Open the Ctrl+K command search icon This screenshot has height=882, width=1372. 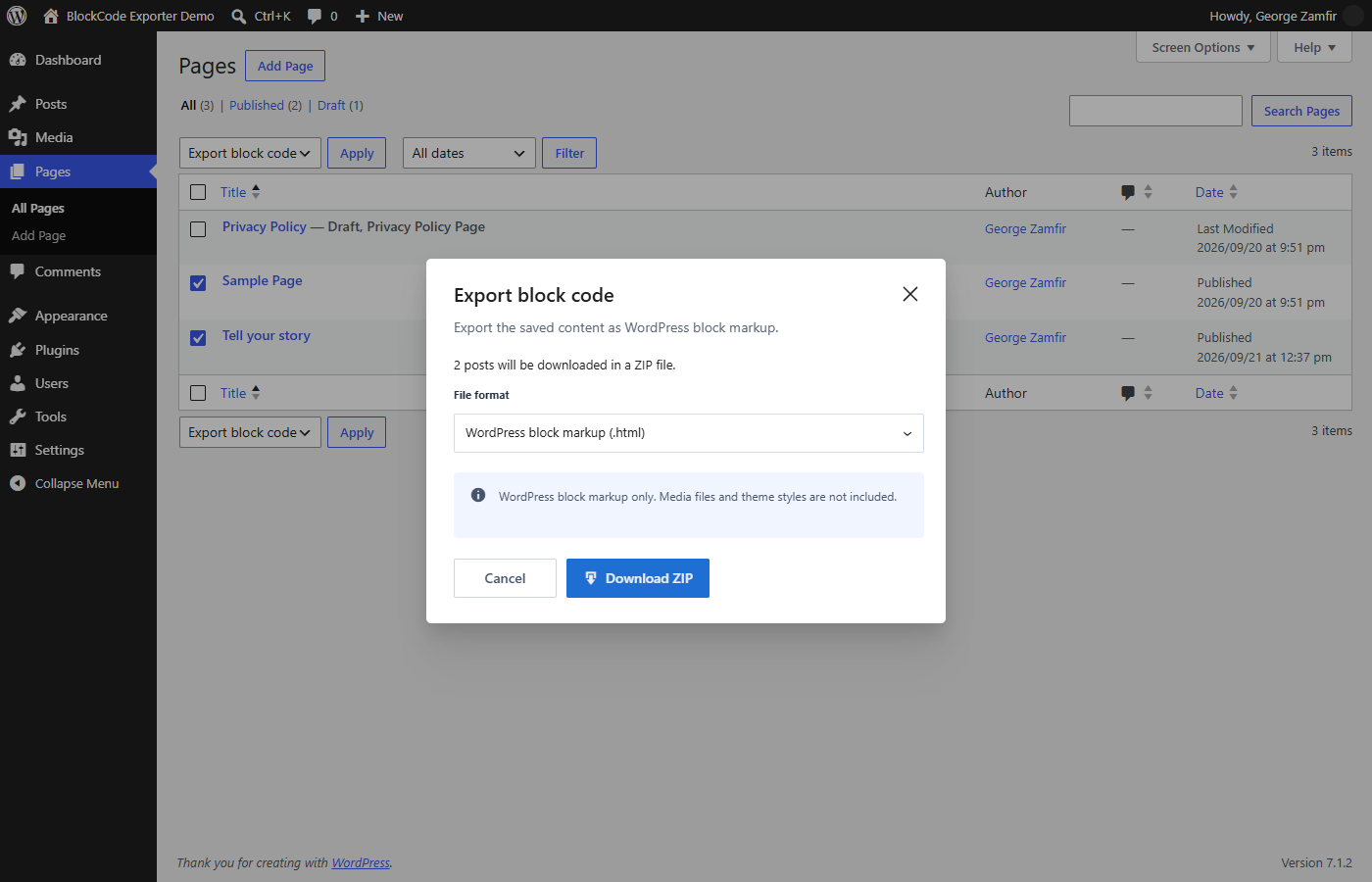point(238,16)
